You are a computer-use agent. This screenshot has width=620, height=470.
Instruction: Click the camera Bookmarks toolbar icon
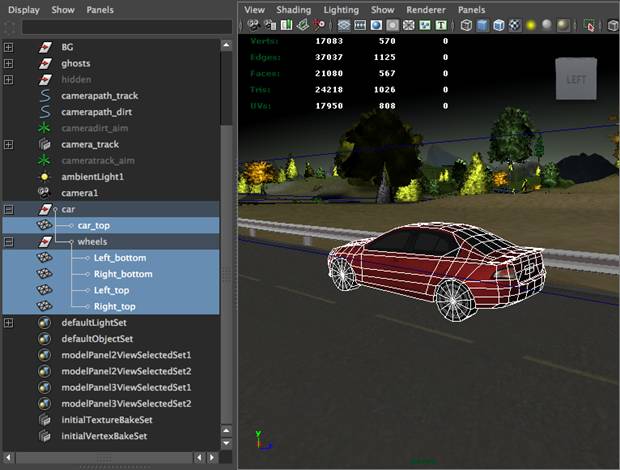(286, 25)
